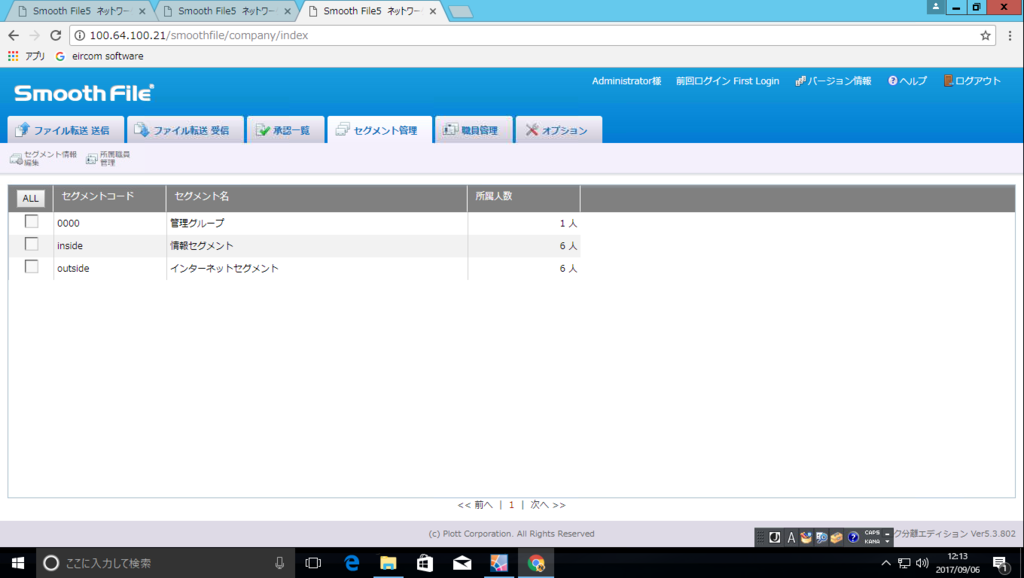Open Mail app from taskbar

tap(462, 563)
